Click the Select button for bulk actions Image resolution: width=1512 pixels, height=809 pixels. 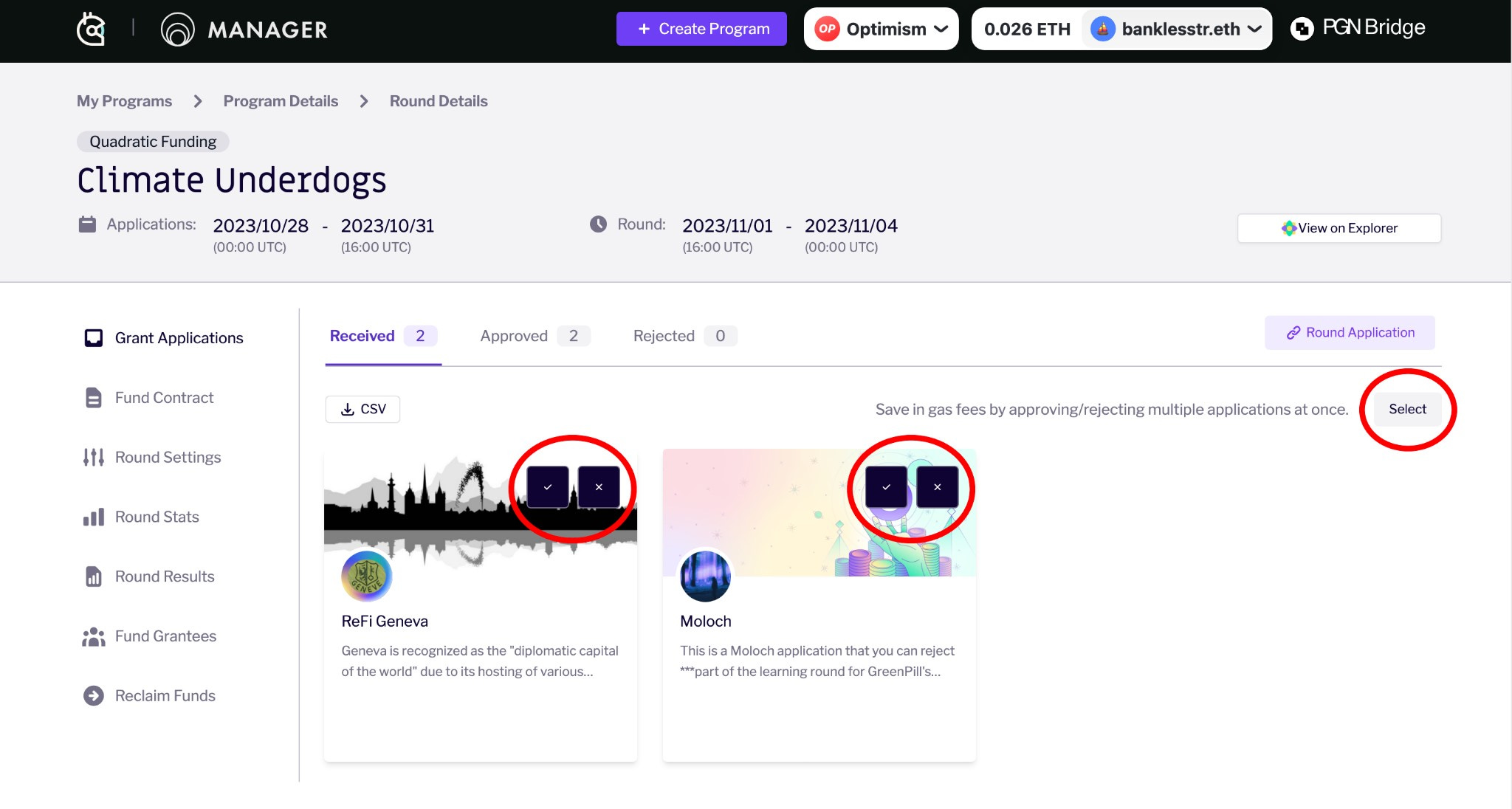1407,409
